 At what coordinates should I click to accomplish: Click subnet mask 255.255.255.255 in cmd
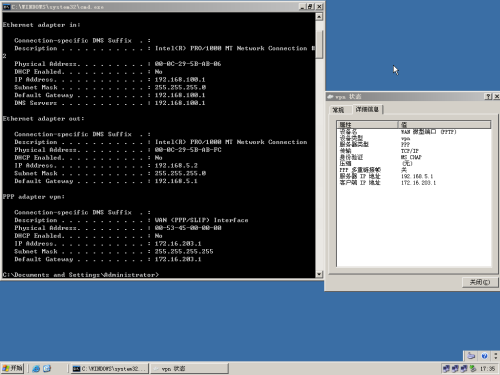tap(184, 251)
